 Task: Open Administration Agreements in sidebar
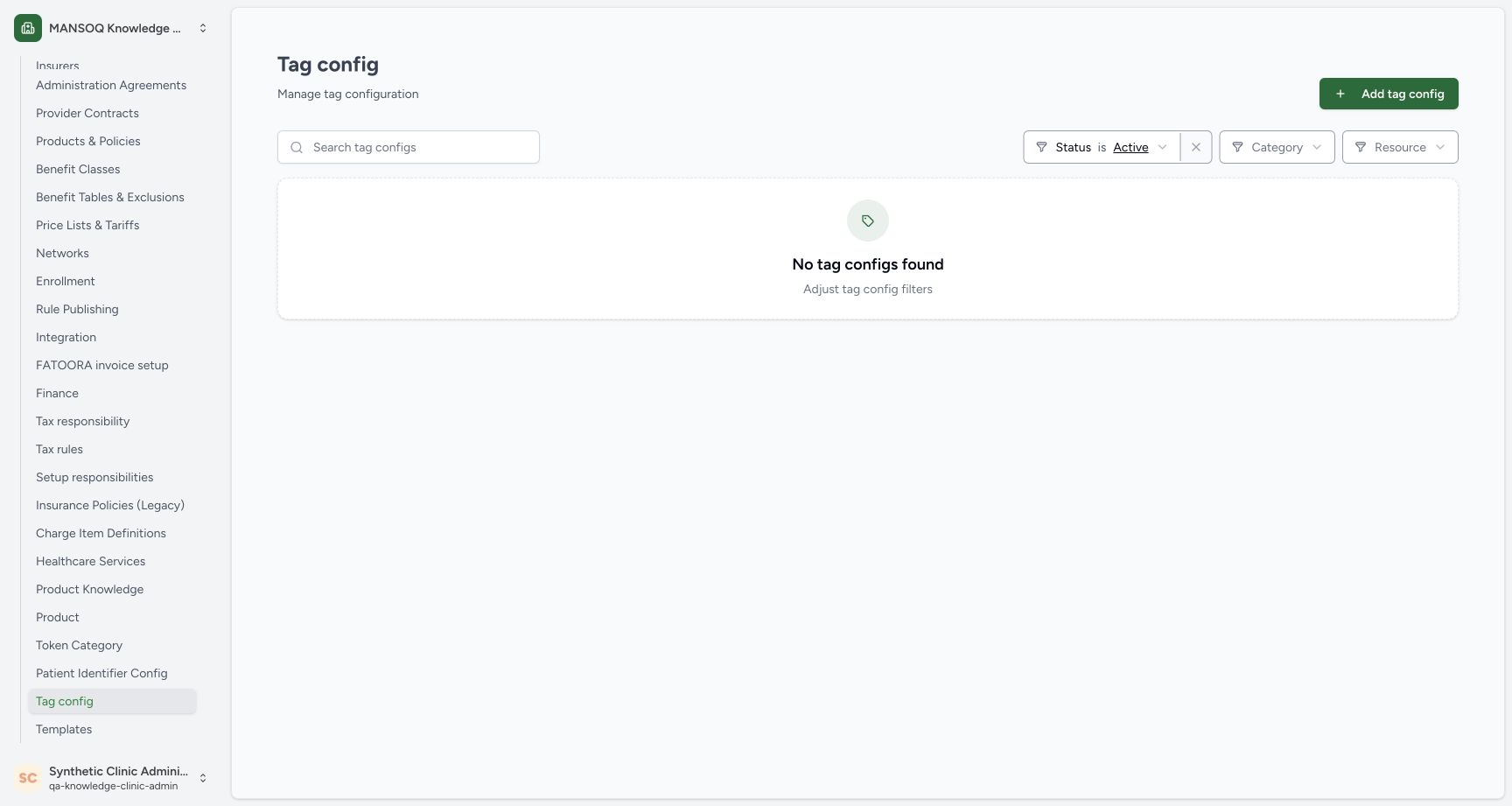click(x=111, y=85)
